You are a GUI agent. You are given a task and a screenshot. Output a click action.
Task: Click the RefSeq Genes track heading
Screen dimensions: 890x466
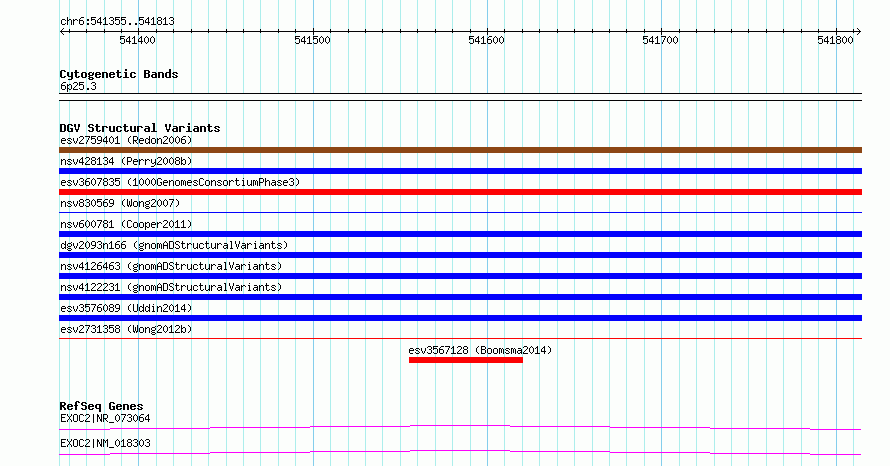pyautogui.click(x=101, y=406)
